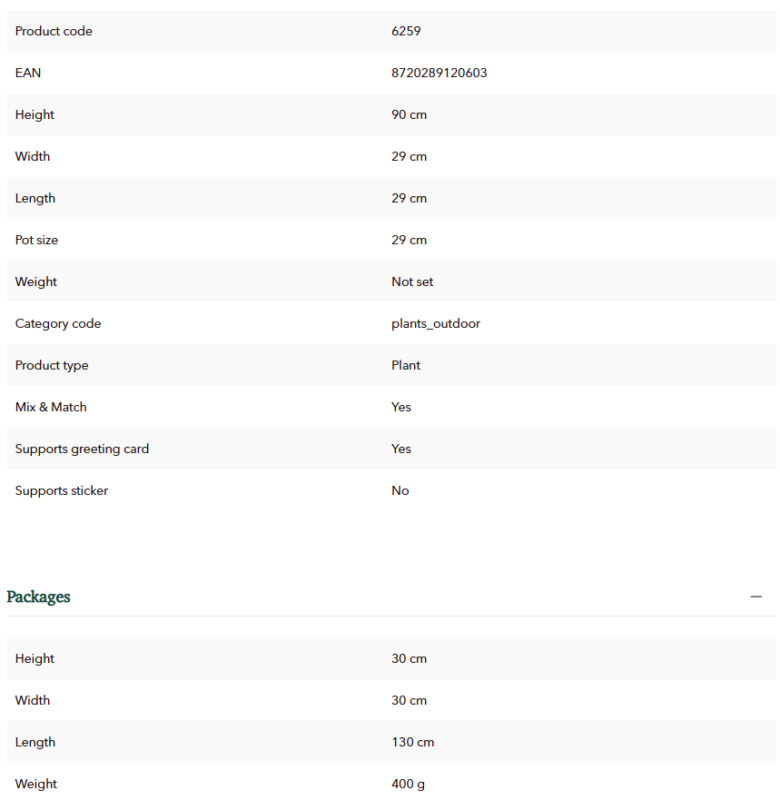Click the Width 29 cm product value

pyautogui.click(x=409, y=157)
